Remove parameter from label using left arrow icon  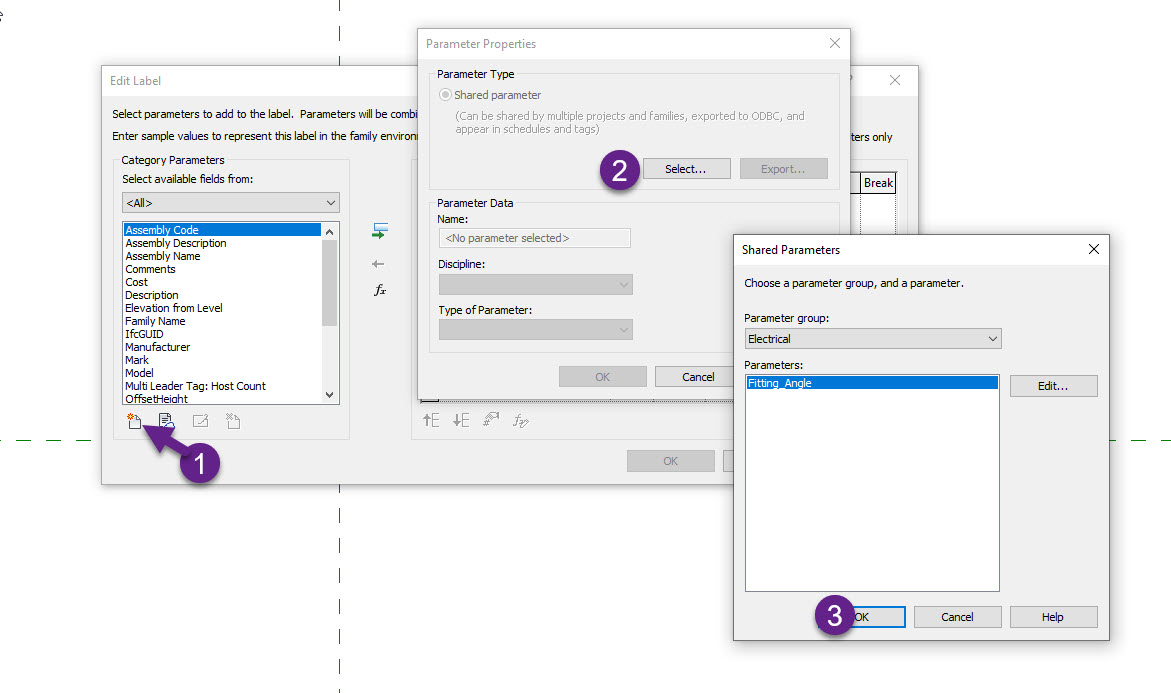[x=378, y=264]
